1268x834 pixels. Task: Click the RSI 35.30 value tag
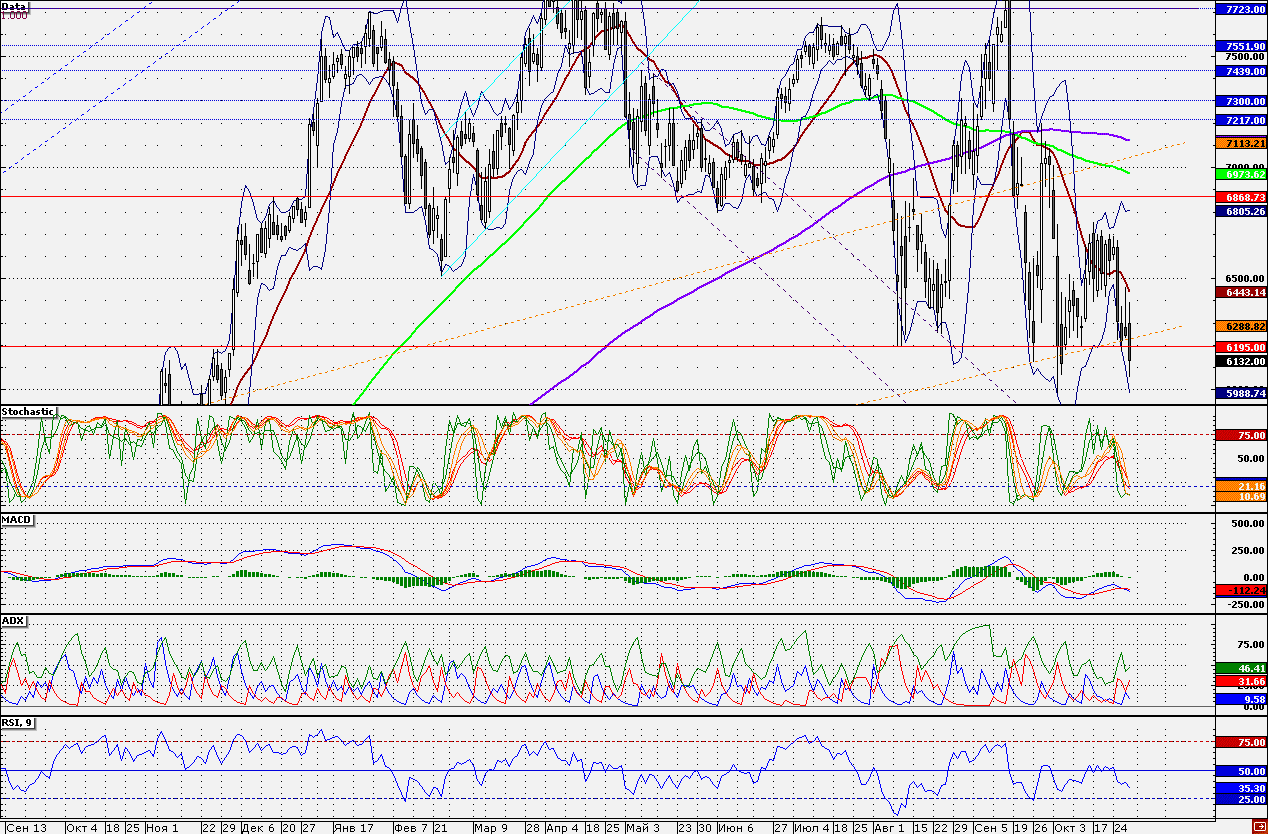click(x=1240, y=788)
